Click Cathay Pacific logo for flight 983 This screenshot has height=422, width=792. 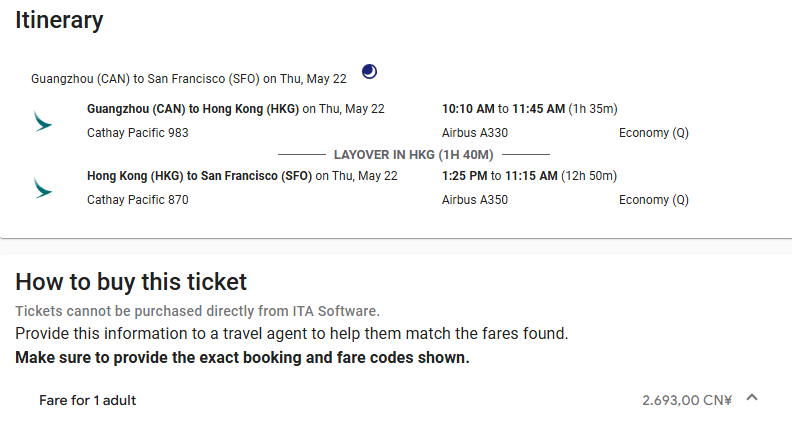pos(43,122)
